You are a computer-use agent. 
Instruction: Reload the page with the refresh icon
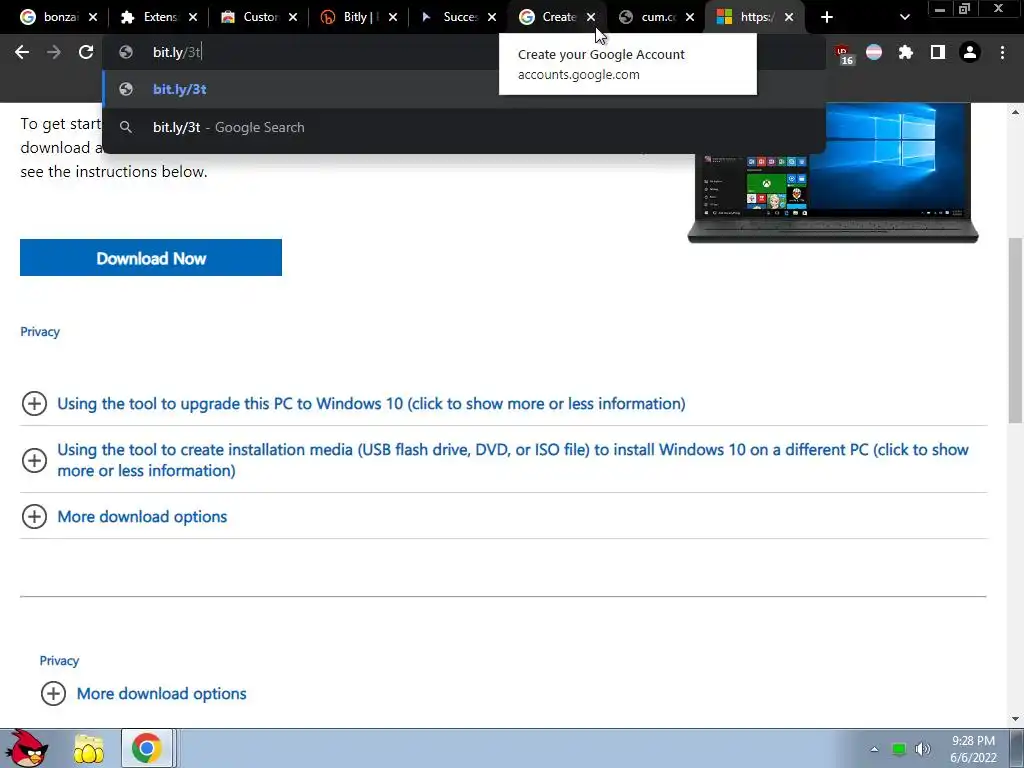point(86,52)
